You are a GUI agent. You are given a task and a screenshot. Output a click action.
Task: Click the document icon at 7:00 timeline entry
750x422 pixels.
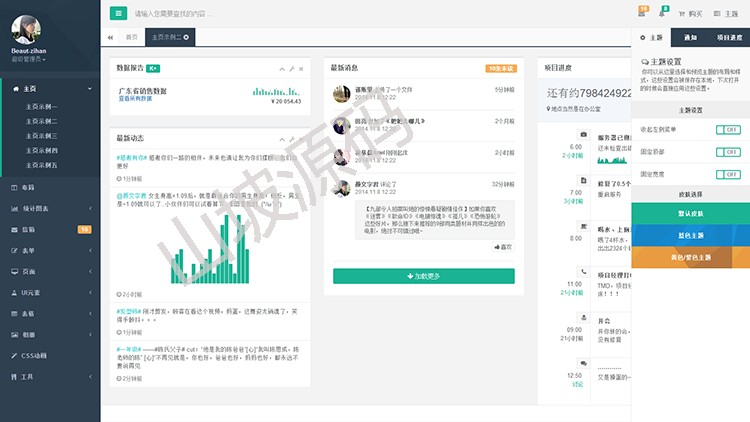[583, 180]
